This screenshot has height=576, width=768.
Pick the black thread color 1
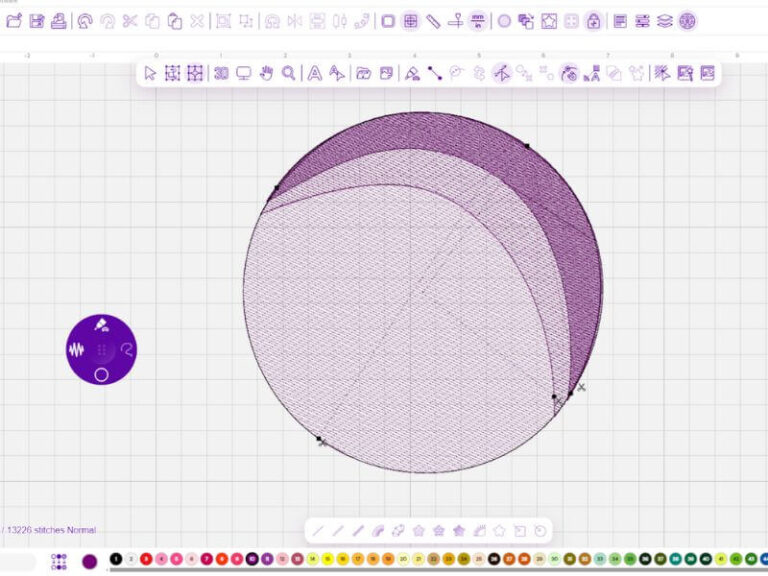[116, 560]
